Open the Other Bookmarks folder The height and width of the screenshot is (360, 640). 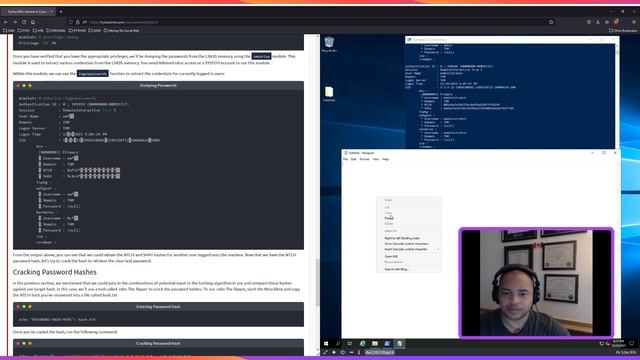coord(623,31)
